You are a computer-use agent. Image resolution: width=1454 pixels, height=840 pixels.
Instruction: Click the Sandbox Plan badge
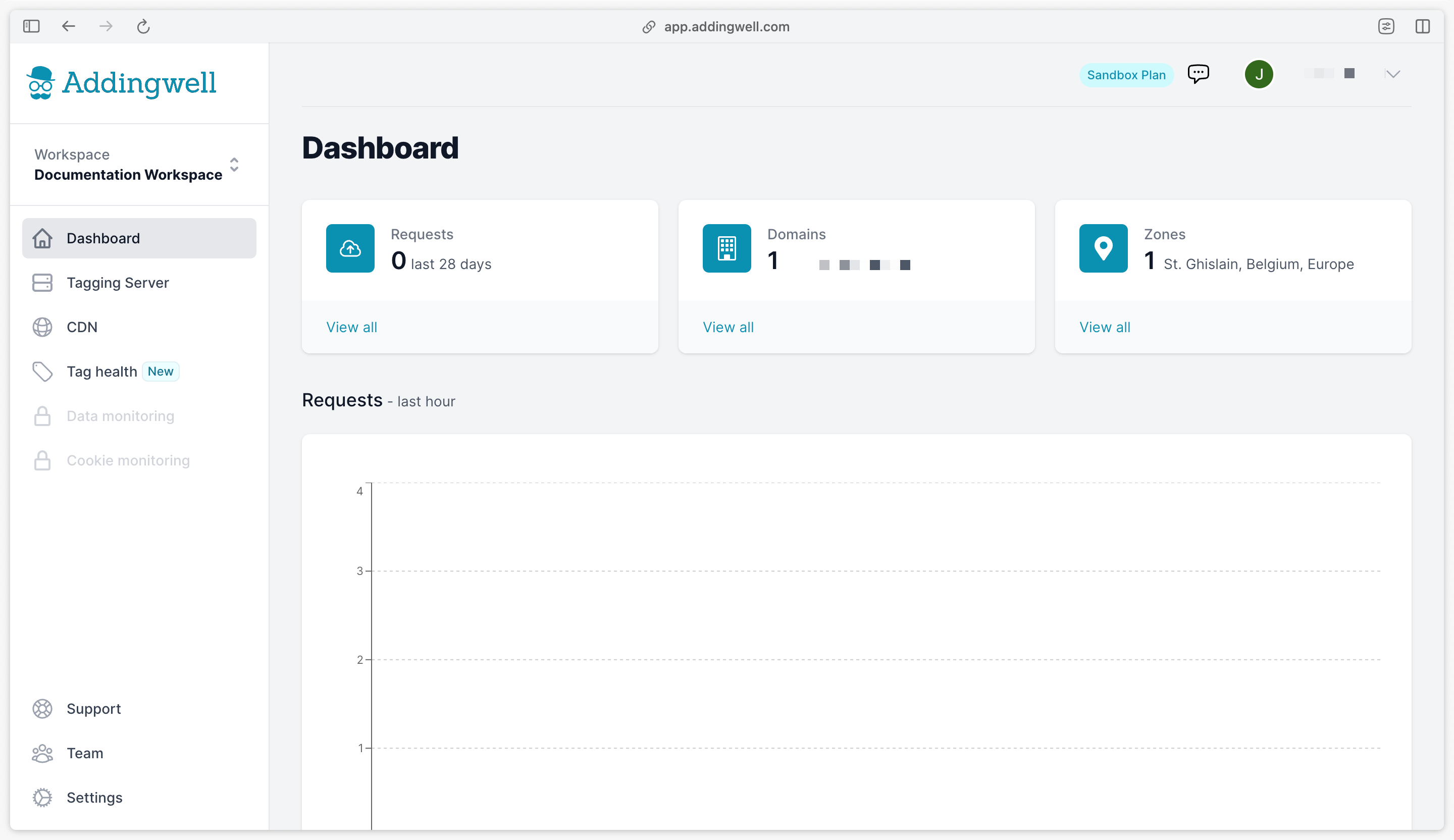(x=1126, y=75)
